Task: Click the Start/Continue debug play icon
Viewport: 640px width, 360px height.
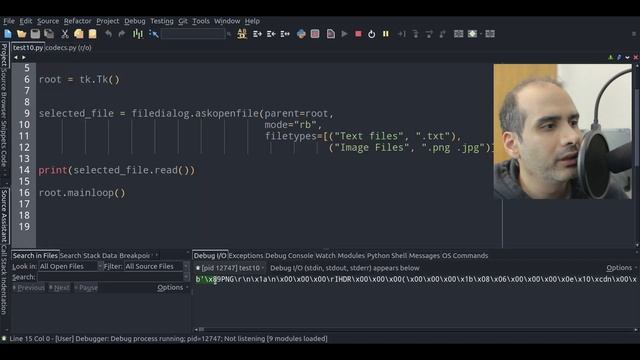Action: 344,34
